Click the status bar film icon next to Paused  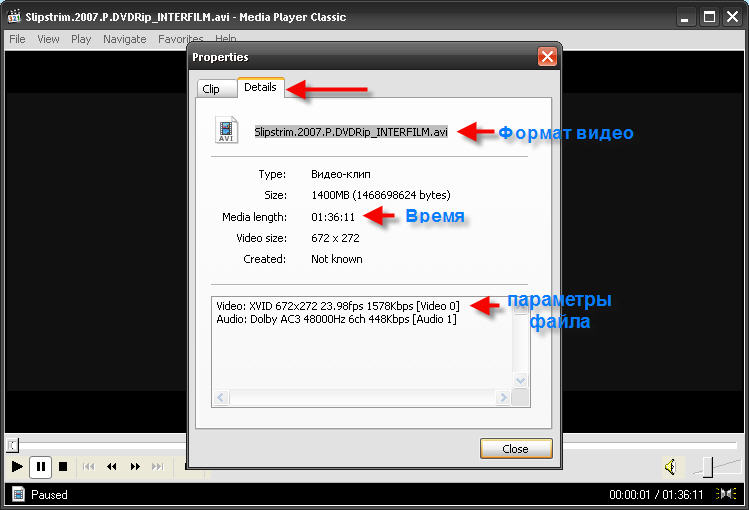click(18, 494)
